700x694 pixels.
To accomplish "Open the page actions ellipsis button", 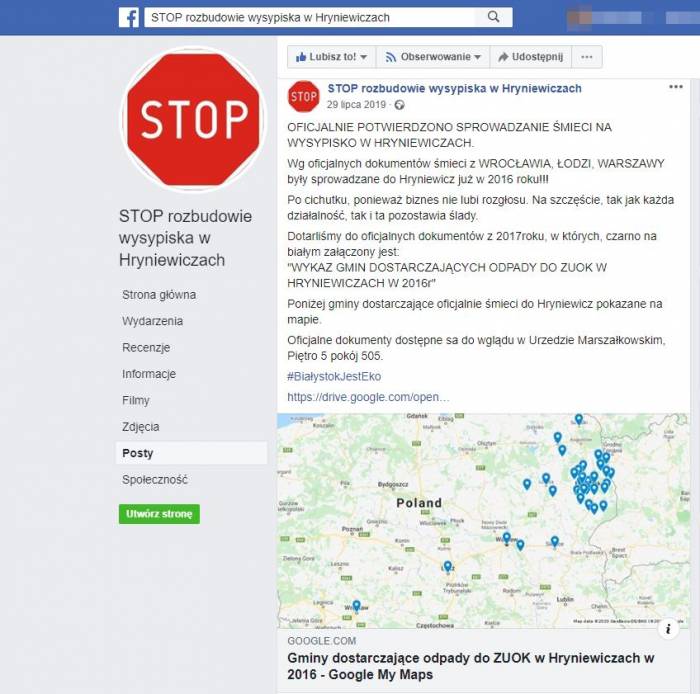I will point(587,57).
